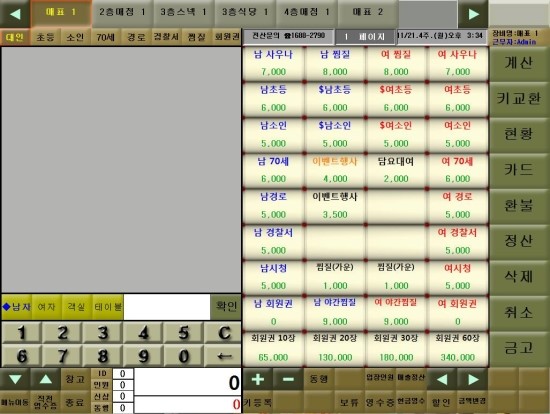Click the 영수증 receipt button

[x=380, y=402]
